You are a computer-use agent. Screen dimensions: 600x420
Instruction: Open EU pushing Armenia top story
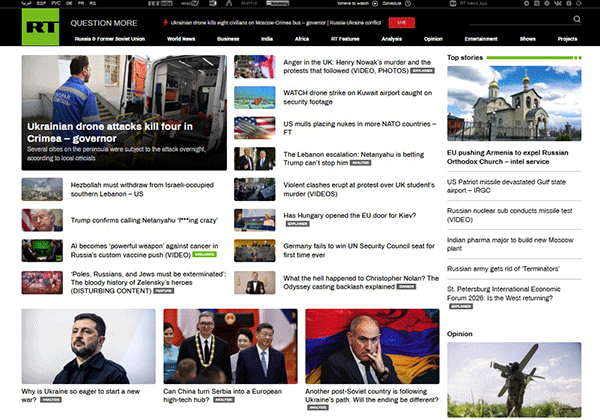[507, 157]
